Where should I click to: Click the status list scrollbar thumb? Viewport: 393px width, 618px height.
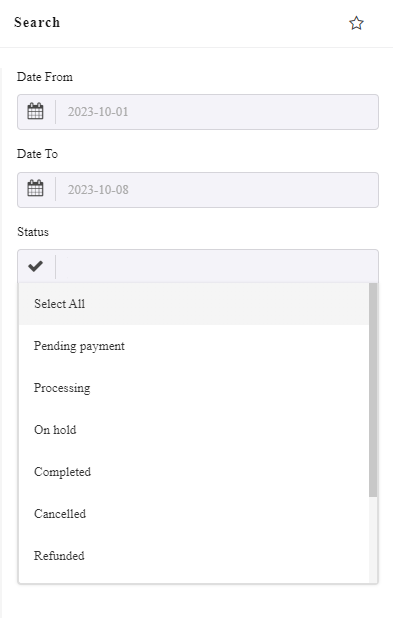[373, 390]
